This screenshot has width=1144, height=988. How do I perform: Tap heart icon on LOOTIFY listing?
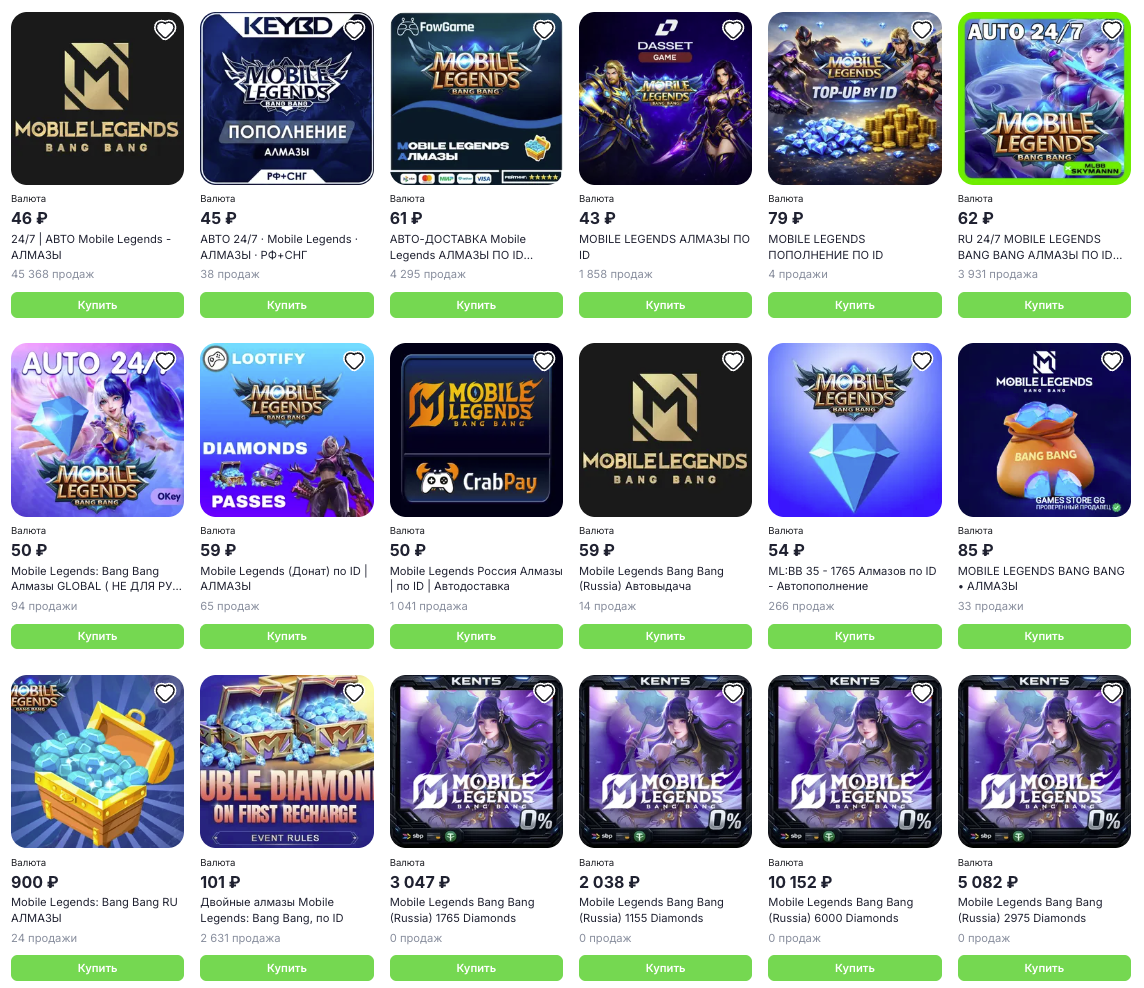coord(354,361)
